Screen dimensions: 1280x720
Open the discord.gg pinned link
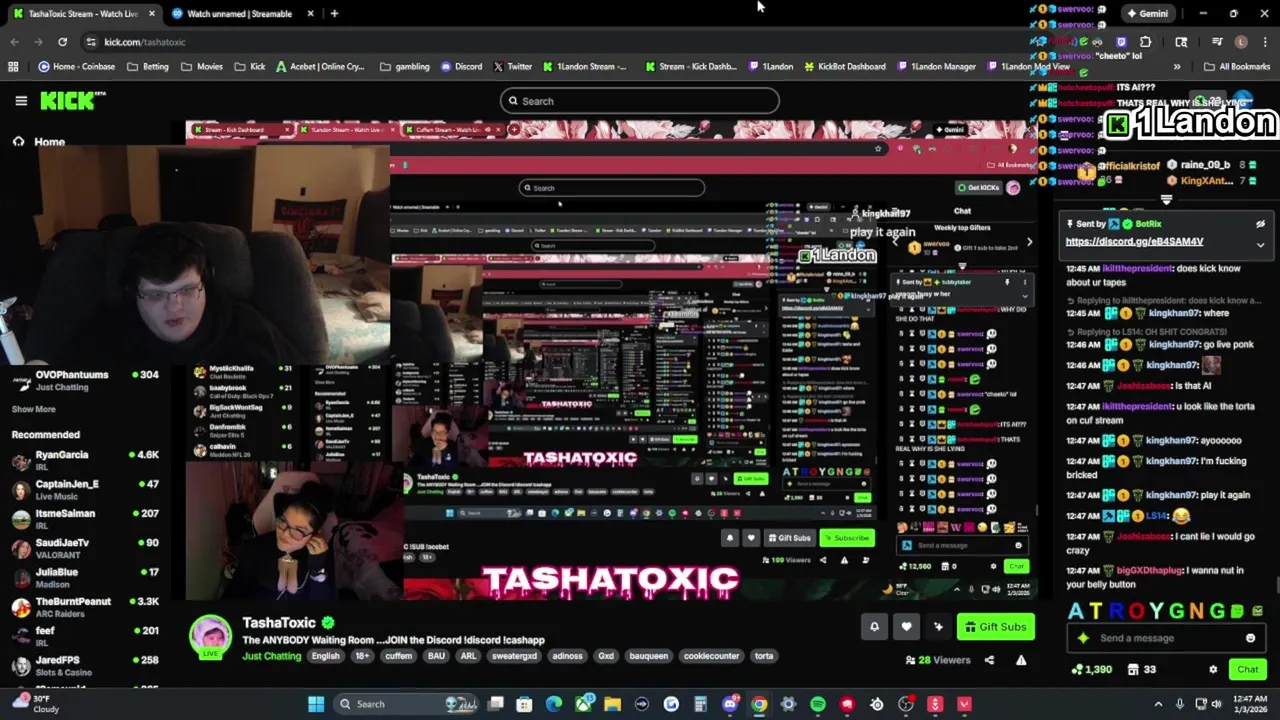(1134, 241)
